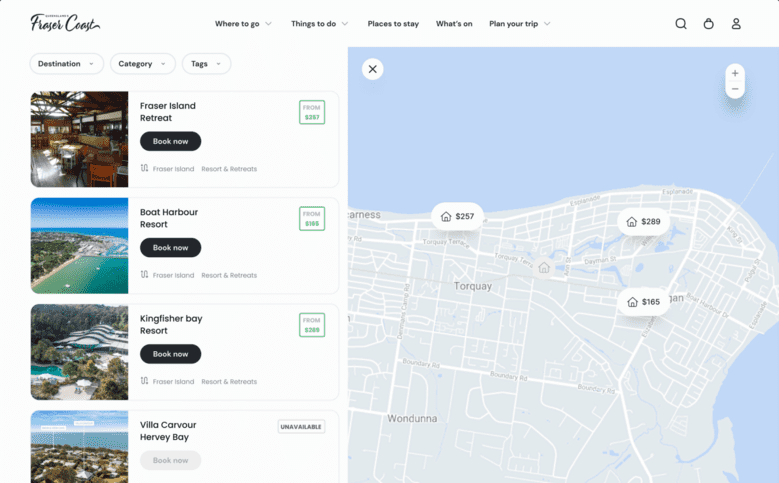The image size is (779, 483).
Task: Expand the Plan your trip menu
Action: coord(520,23)
